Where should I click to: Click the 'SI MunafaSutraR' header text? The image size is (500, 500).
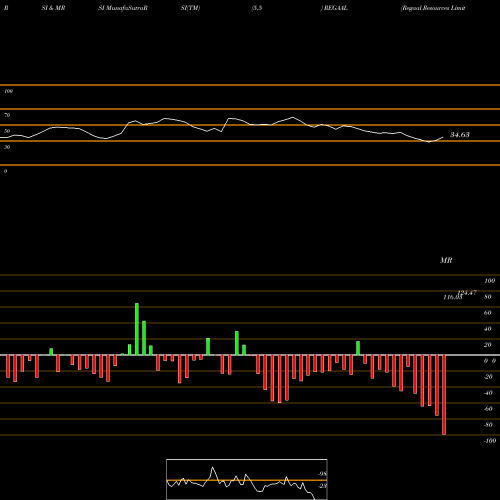pyautogui.click(x=123, y=8)
